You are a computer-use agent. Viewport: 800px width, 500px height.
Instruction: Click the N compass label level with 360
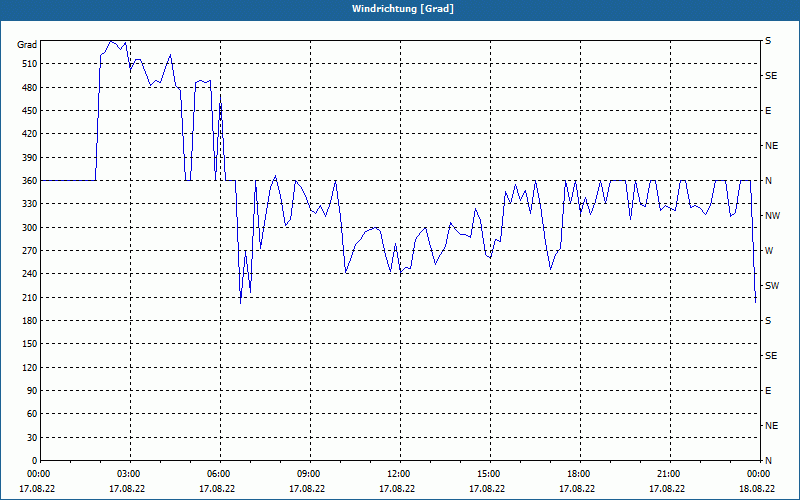768,181
